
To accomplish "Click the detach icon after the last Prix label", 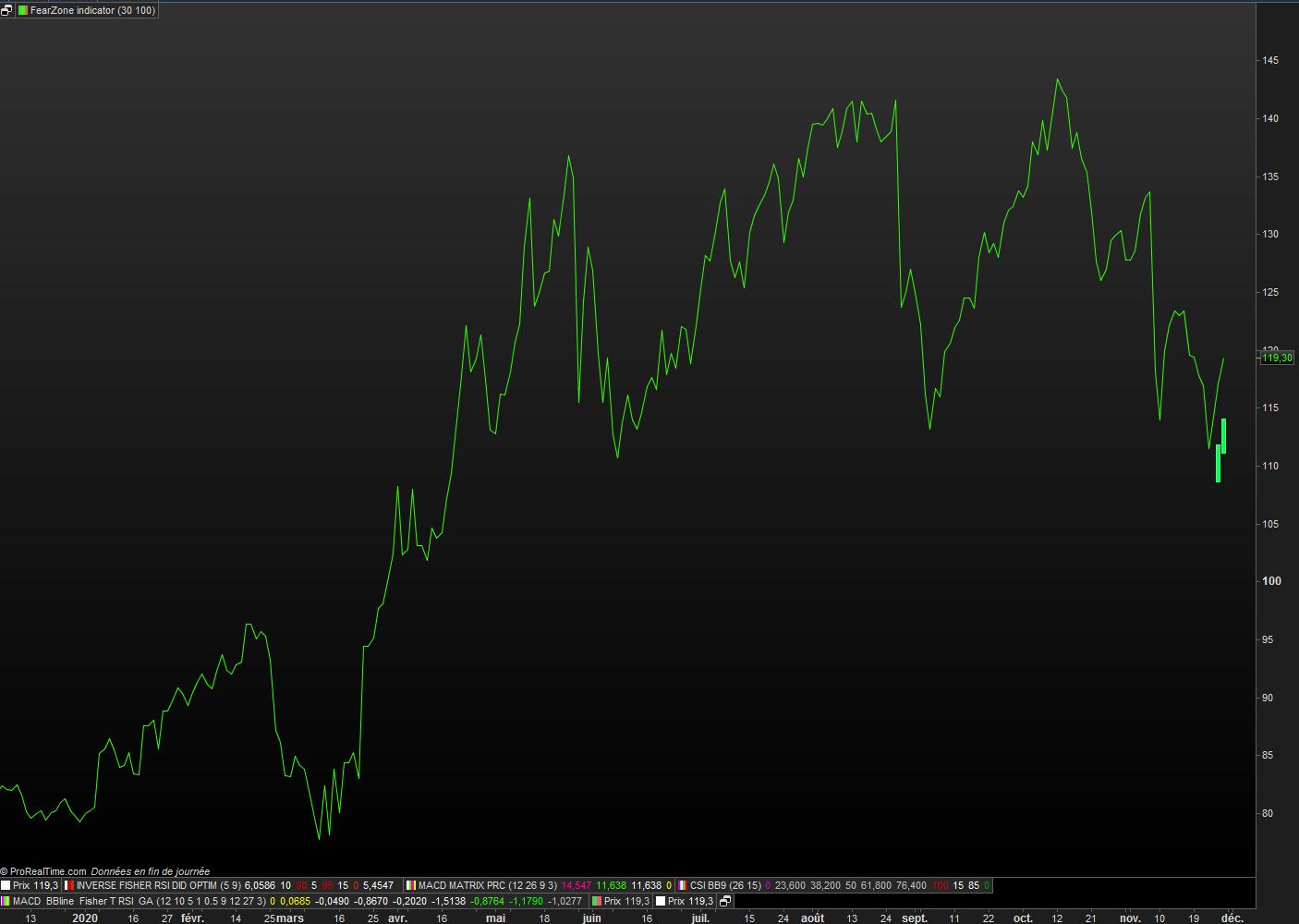I will 725,901.
